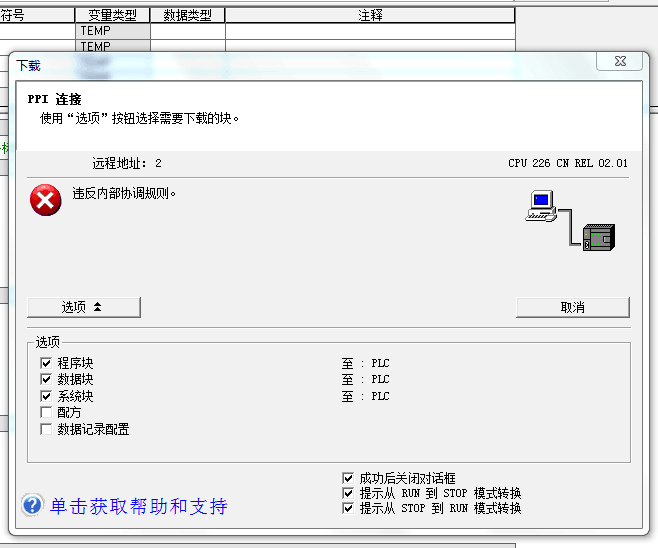Select the first TEMP variable type cell
This screenshot has height=548, width=658.
(112, 31)
